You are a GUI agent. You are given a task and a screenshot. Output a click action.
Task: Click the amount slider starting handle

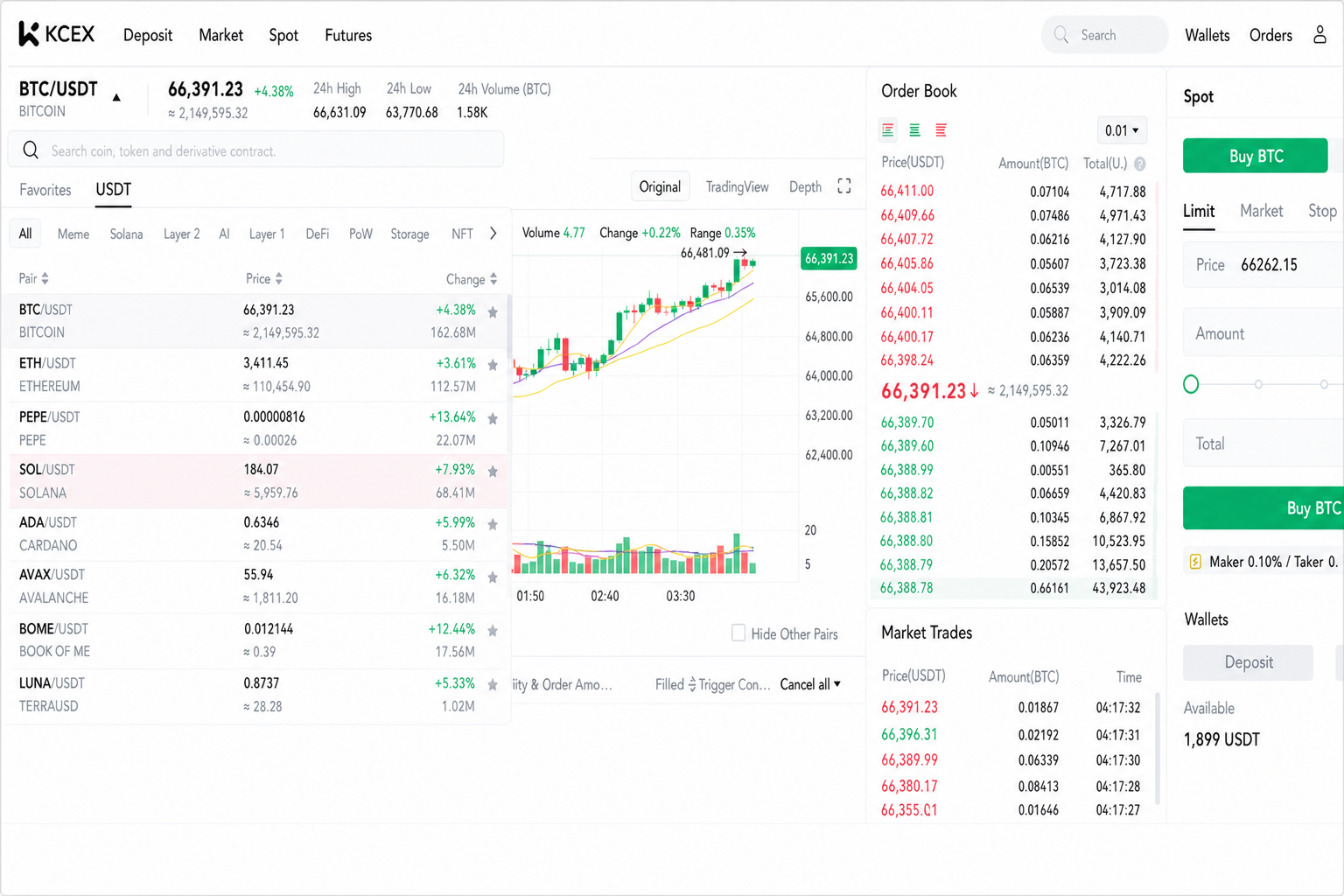[x=1191, y=384]
